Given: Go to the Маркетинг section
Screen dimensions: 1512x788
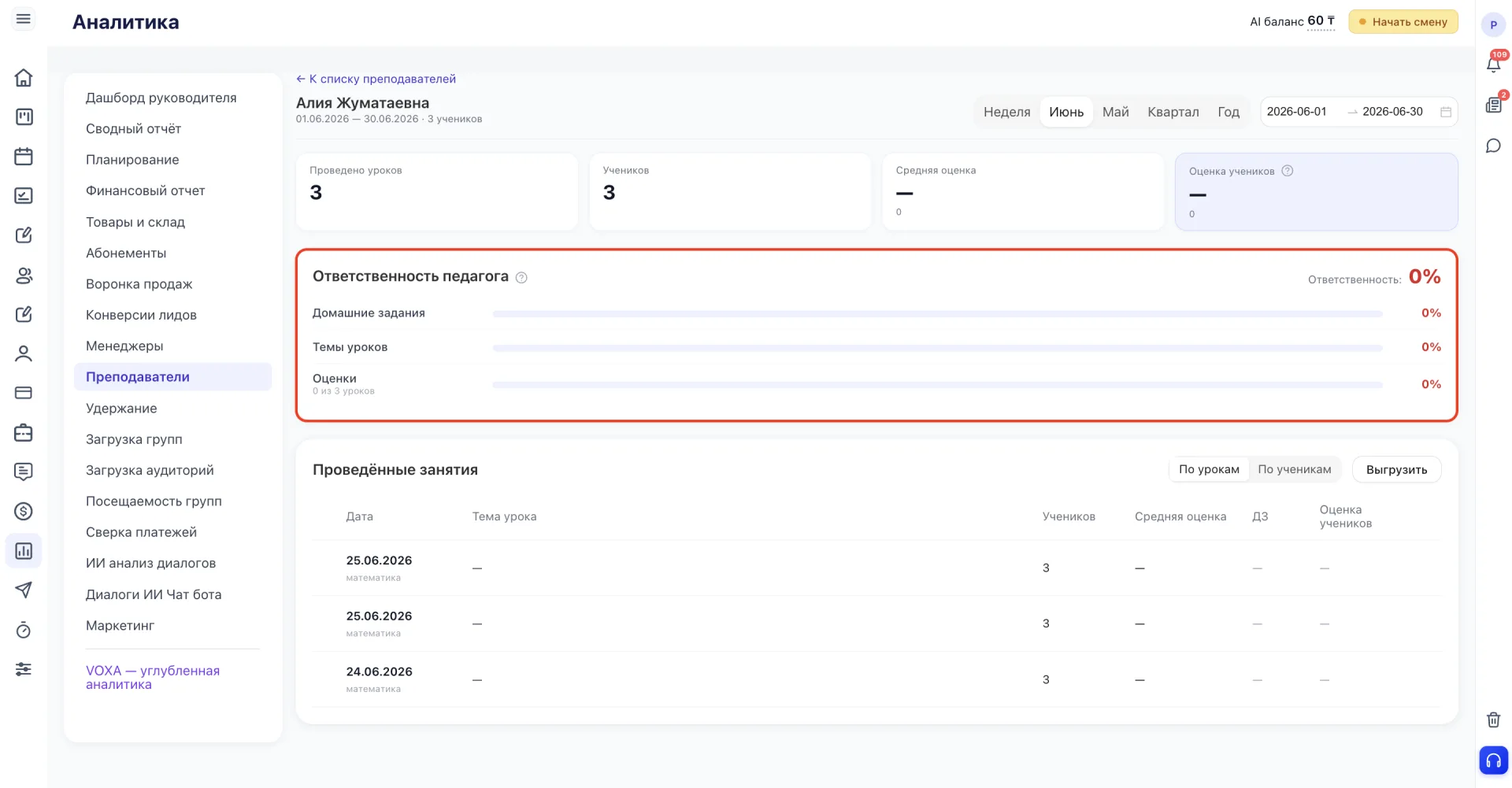Looking at the screenshot, I should point(120,625).
